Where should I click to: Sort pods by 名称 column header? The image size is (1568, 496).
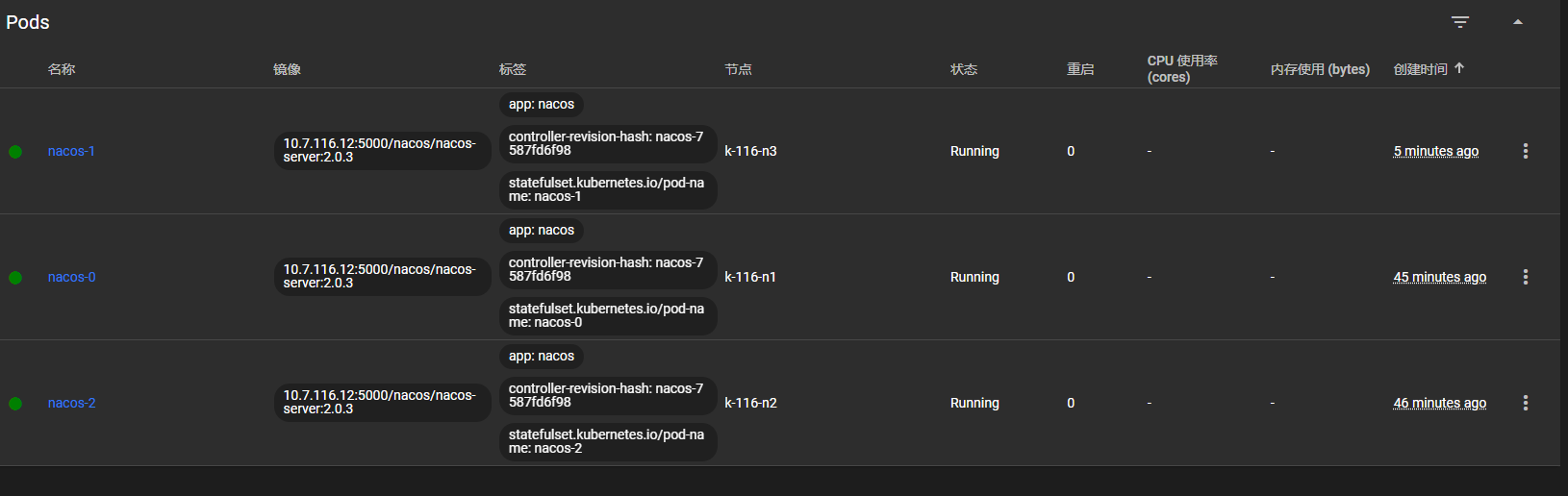(62, 69)
